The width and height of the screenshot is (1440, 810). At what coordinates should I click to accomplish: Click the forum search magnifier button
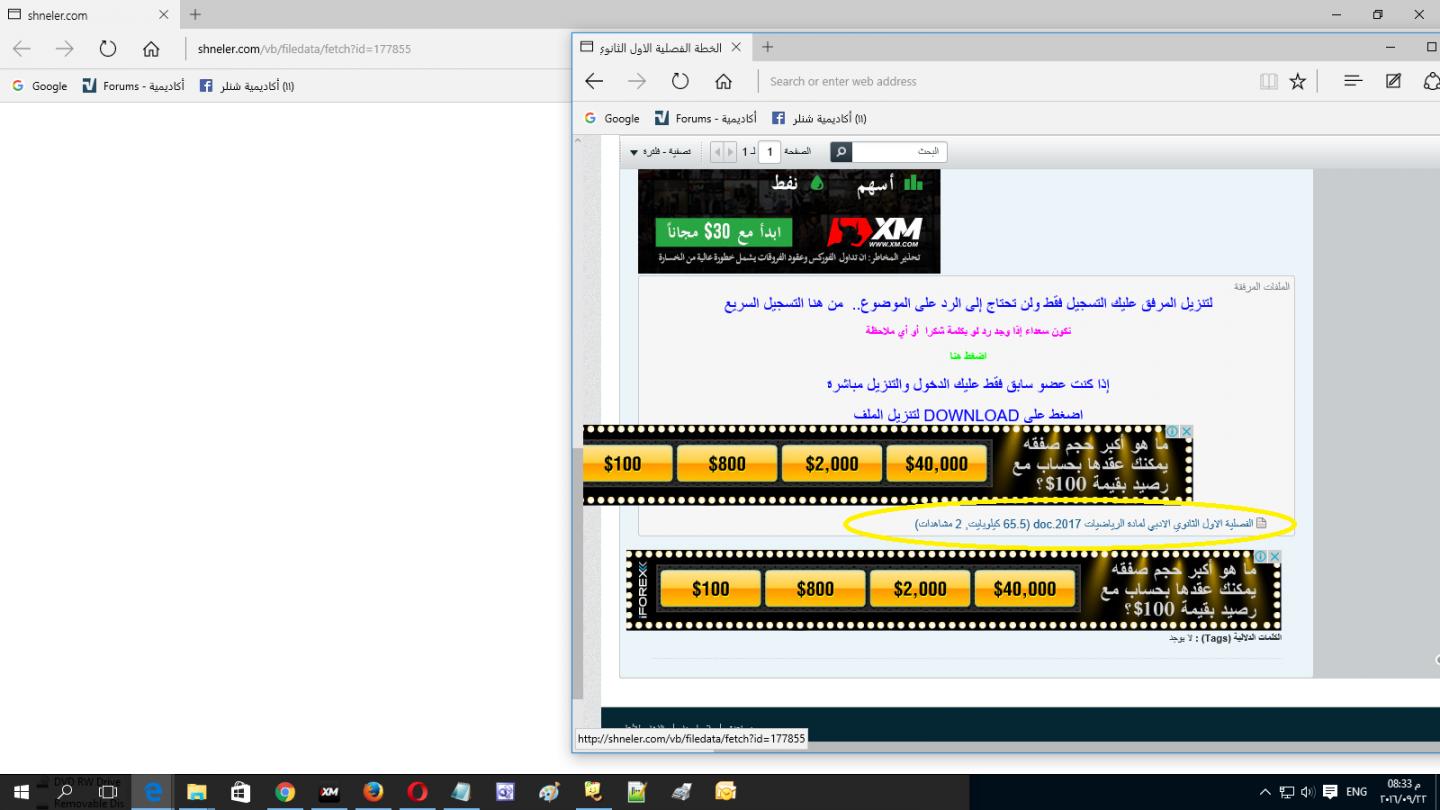pos(841,152)
